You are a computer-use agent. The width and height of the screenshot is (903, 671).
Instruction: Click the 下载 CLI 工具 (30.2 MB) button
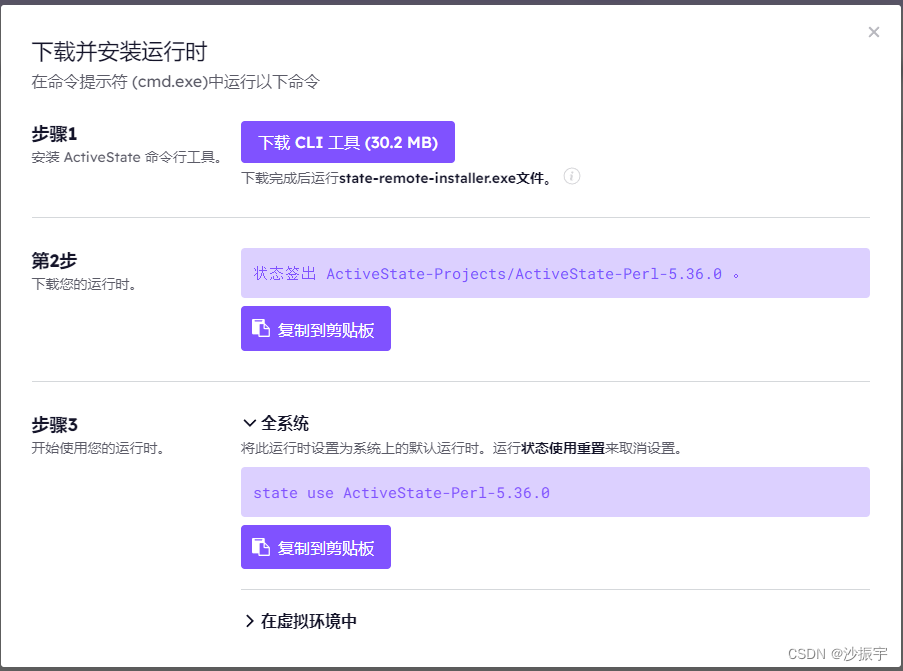348,142
